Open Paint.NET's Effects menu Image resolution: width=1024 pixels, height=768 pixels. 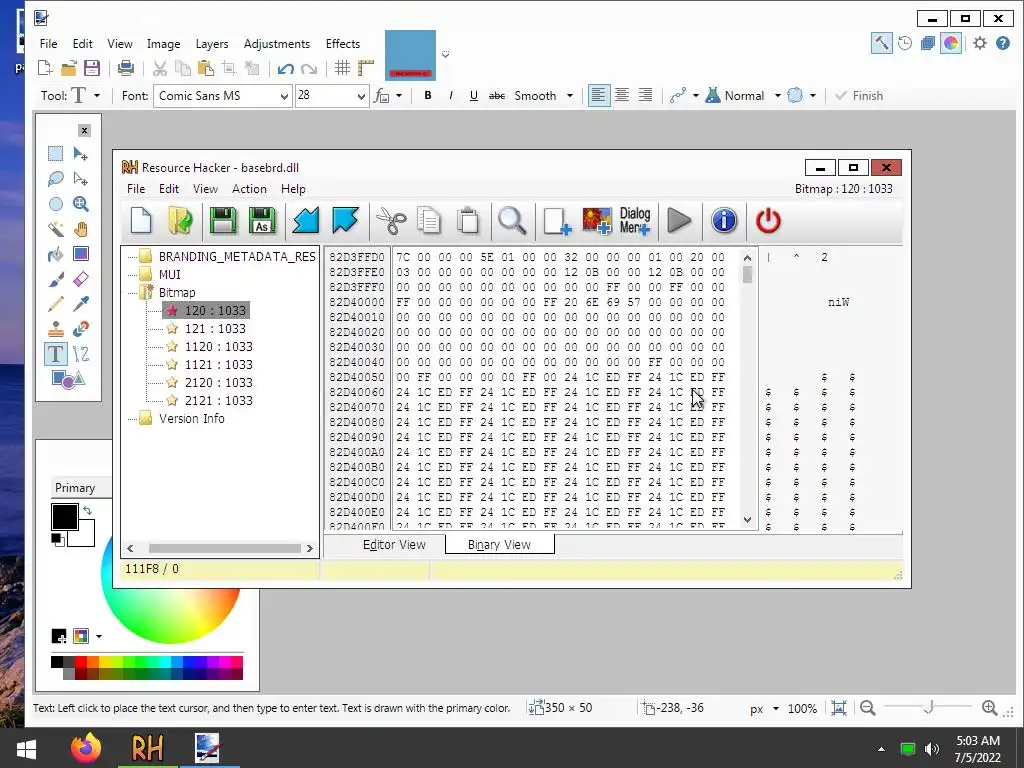(x=343, y=44)
